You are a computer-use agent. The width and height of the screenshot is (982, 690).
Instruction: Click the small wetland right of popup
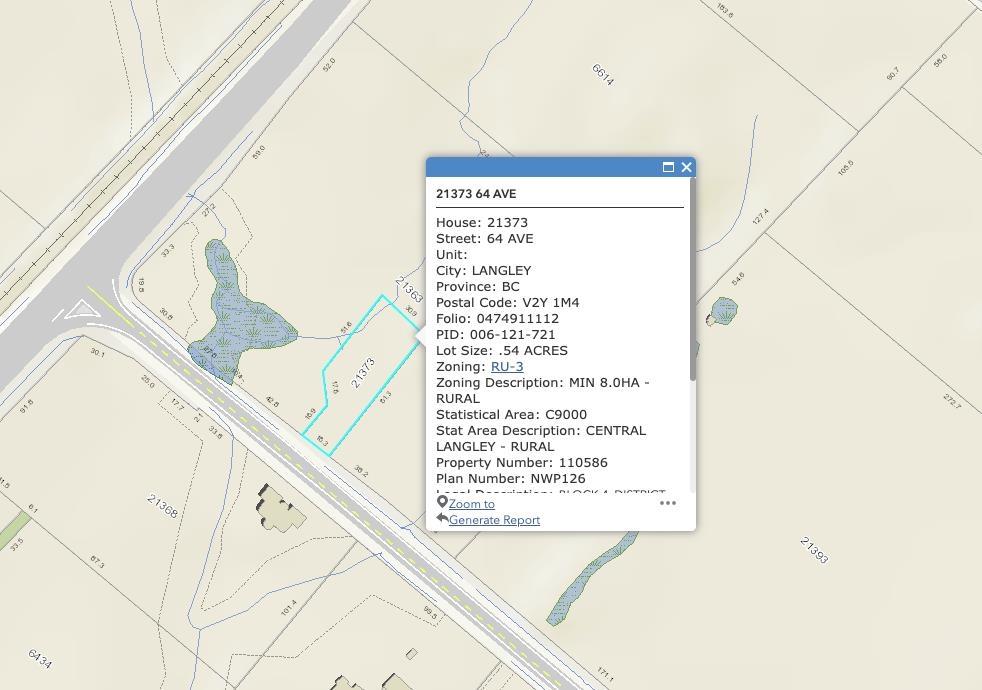(x=724, y=311)
